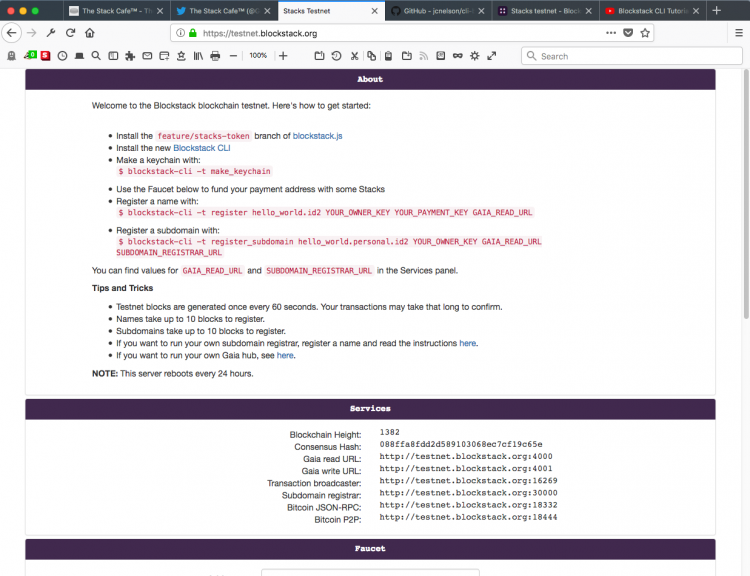The width and height of the screenshot is (750, 576).
Task: Zoom in with the plus button
Action: point(283,56)
